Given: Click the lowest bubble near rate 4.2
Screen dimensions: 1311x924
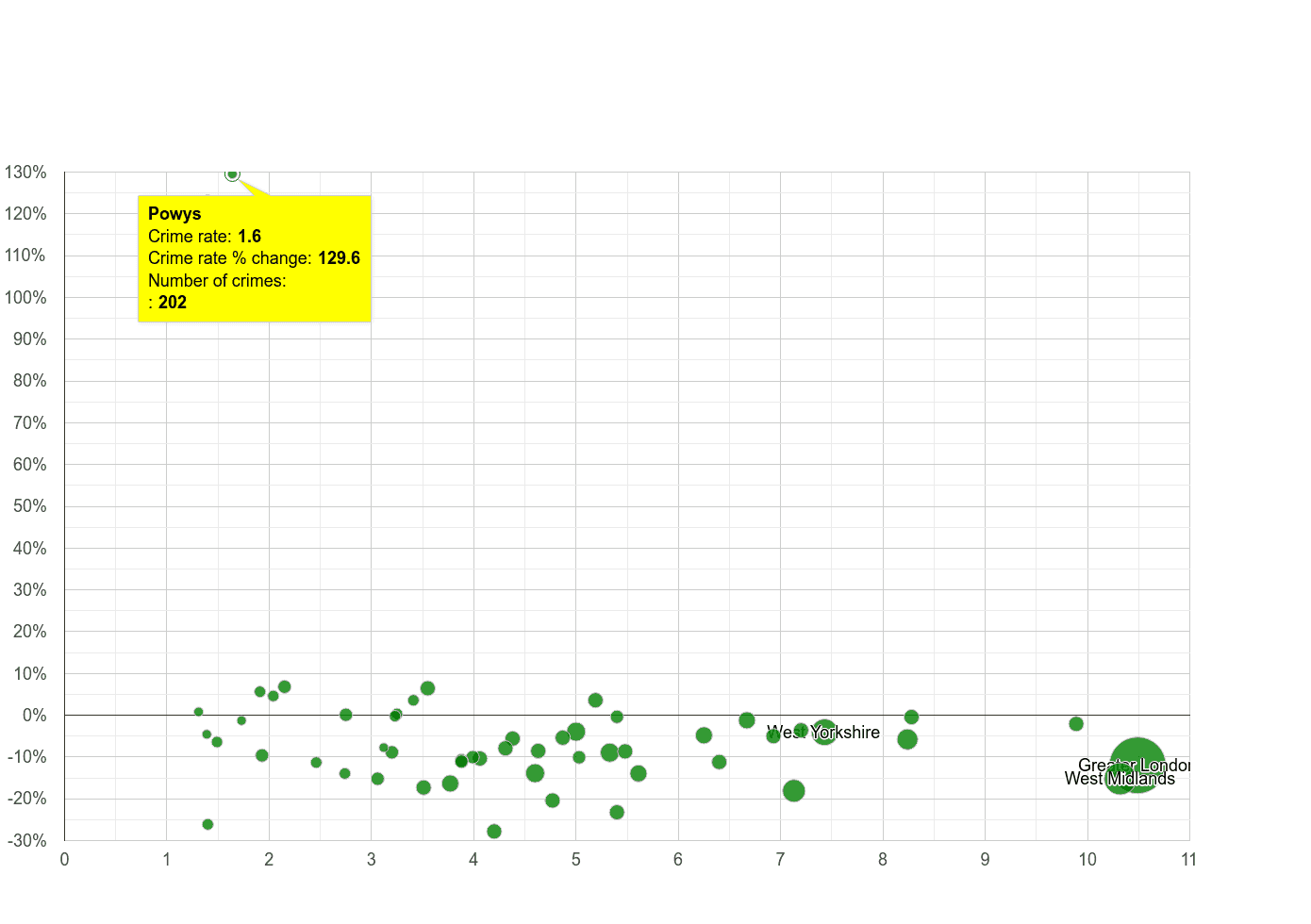Looking at the screenshot, I should pyautogui.click(x=494, y=832).
